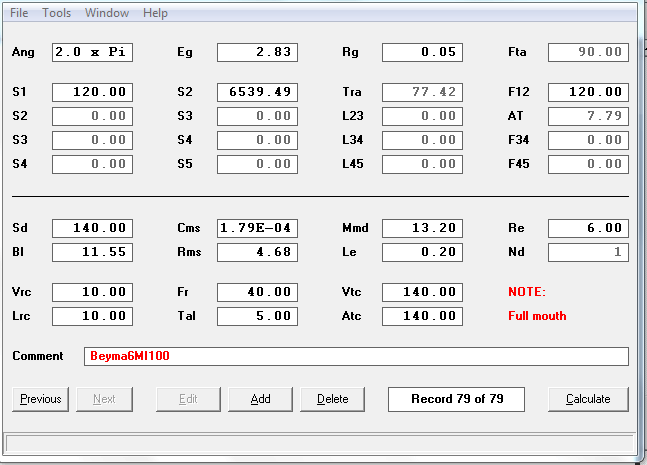Go to the Previous record
647x465 pixels.
coord(40,399)
